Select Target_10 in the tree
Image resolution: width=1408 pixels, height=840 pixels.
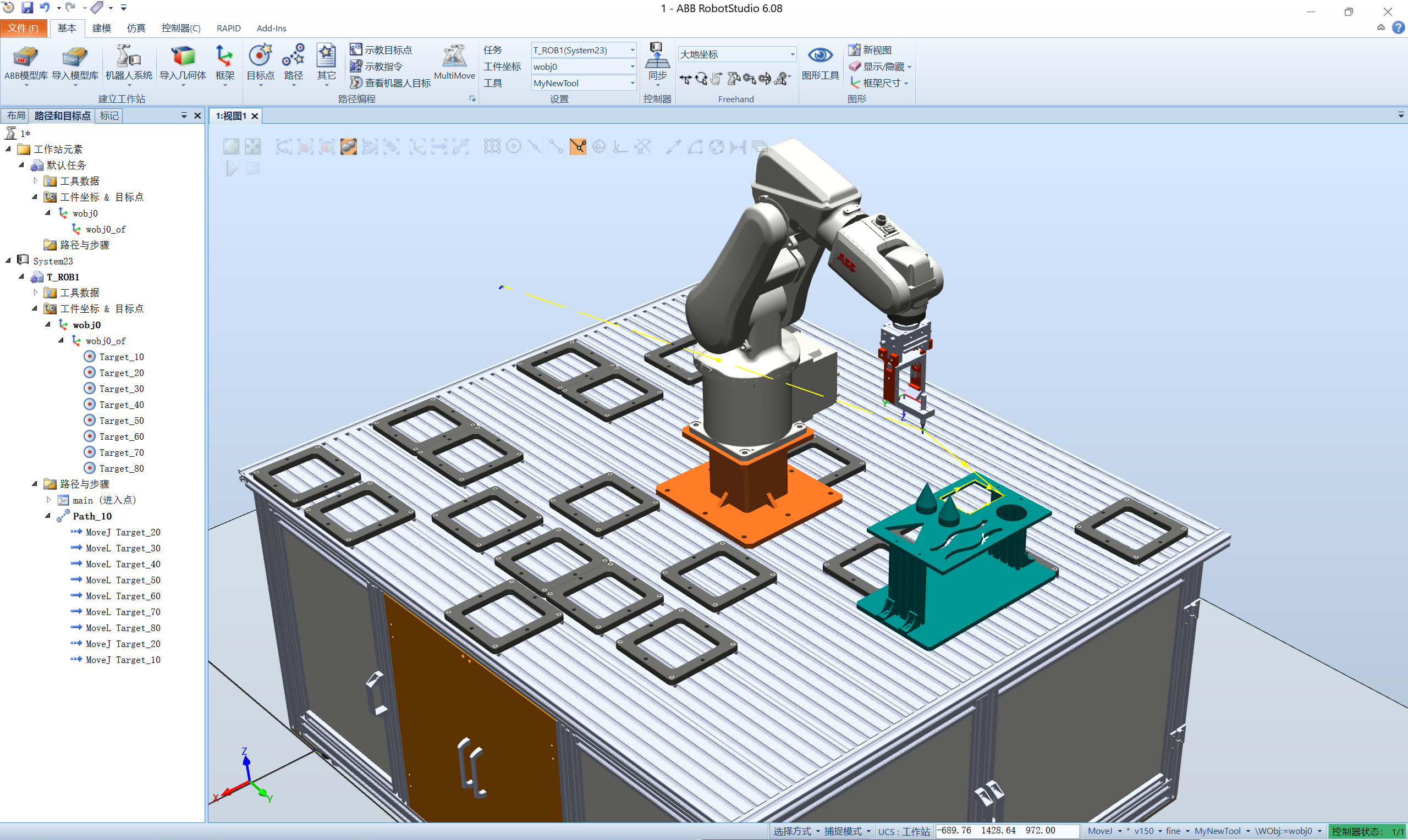pos(121,357)
